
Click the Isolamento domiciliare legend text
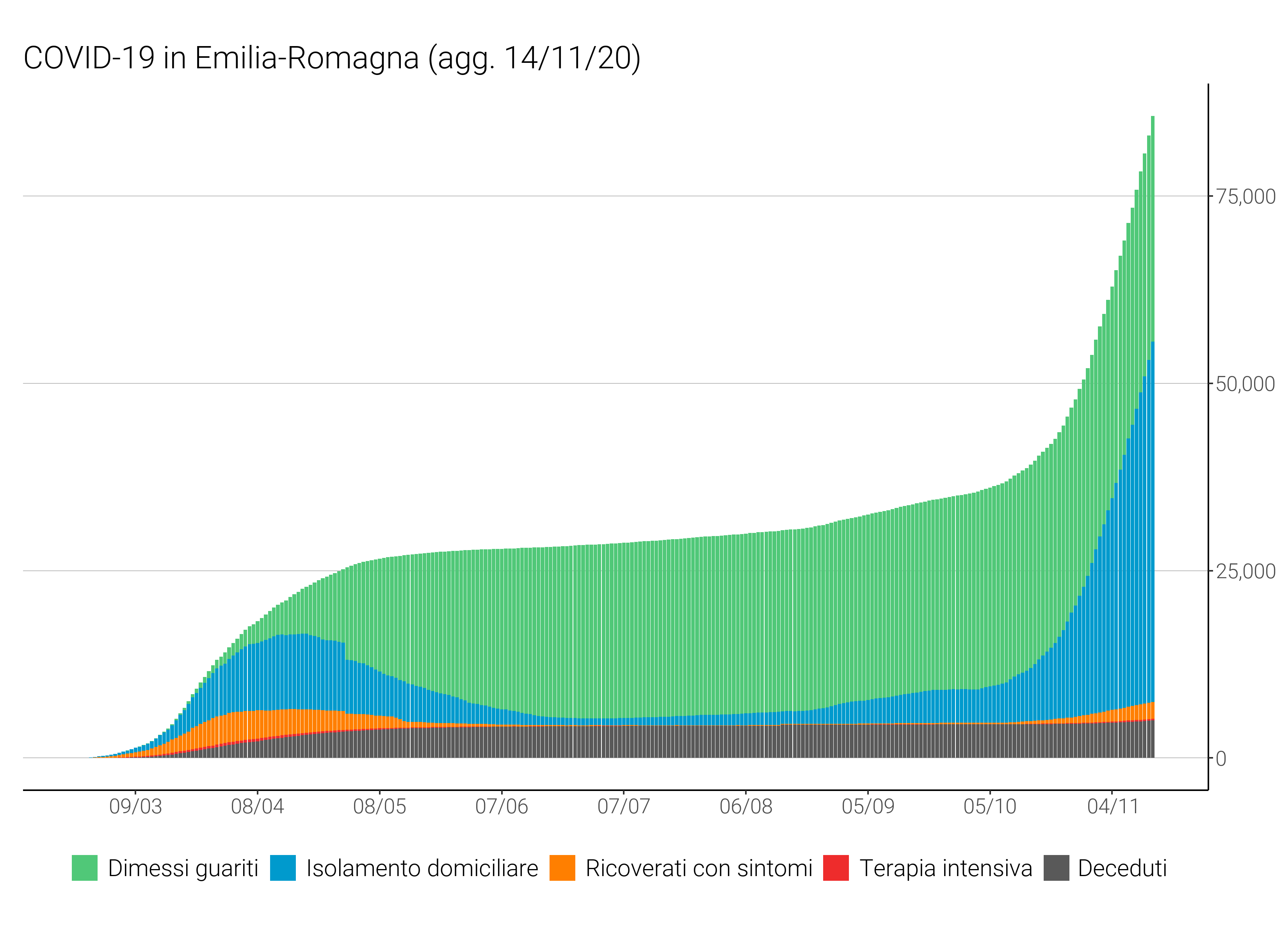(422, 868)
